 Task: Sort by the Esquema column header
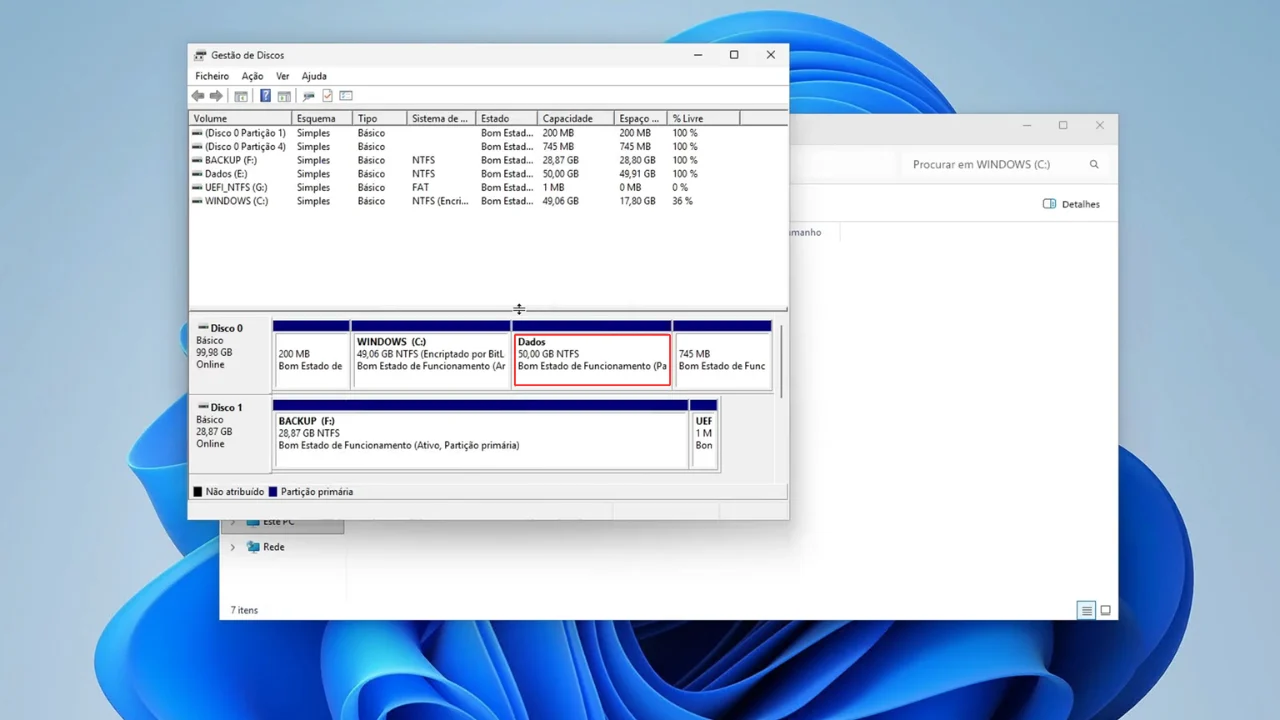coord(322,118)
